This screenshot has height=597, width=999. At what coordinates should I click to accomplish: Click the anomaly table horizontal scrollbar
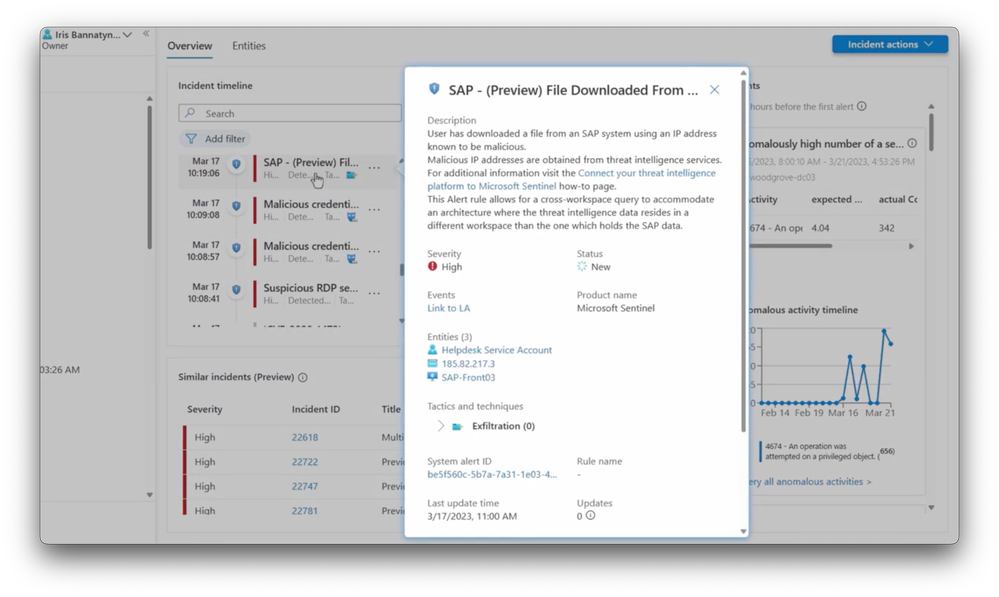coord(790,246)
